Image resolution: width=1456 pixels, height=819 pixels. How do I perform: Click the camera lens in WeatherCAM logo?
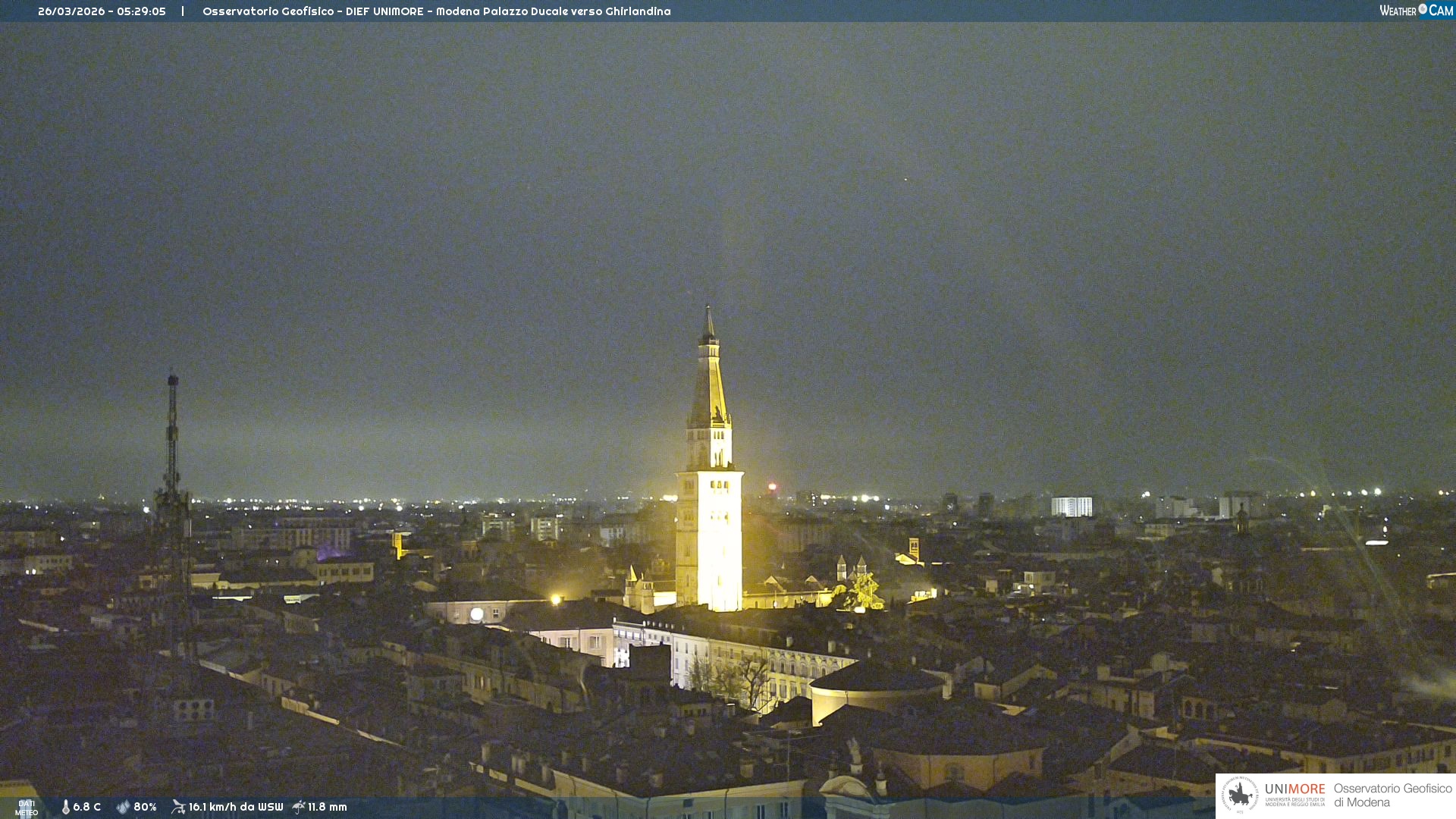coord(1423,9)
